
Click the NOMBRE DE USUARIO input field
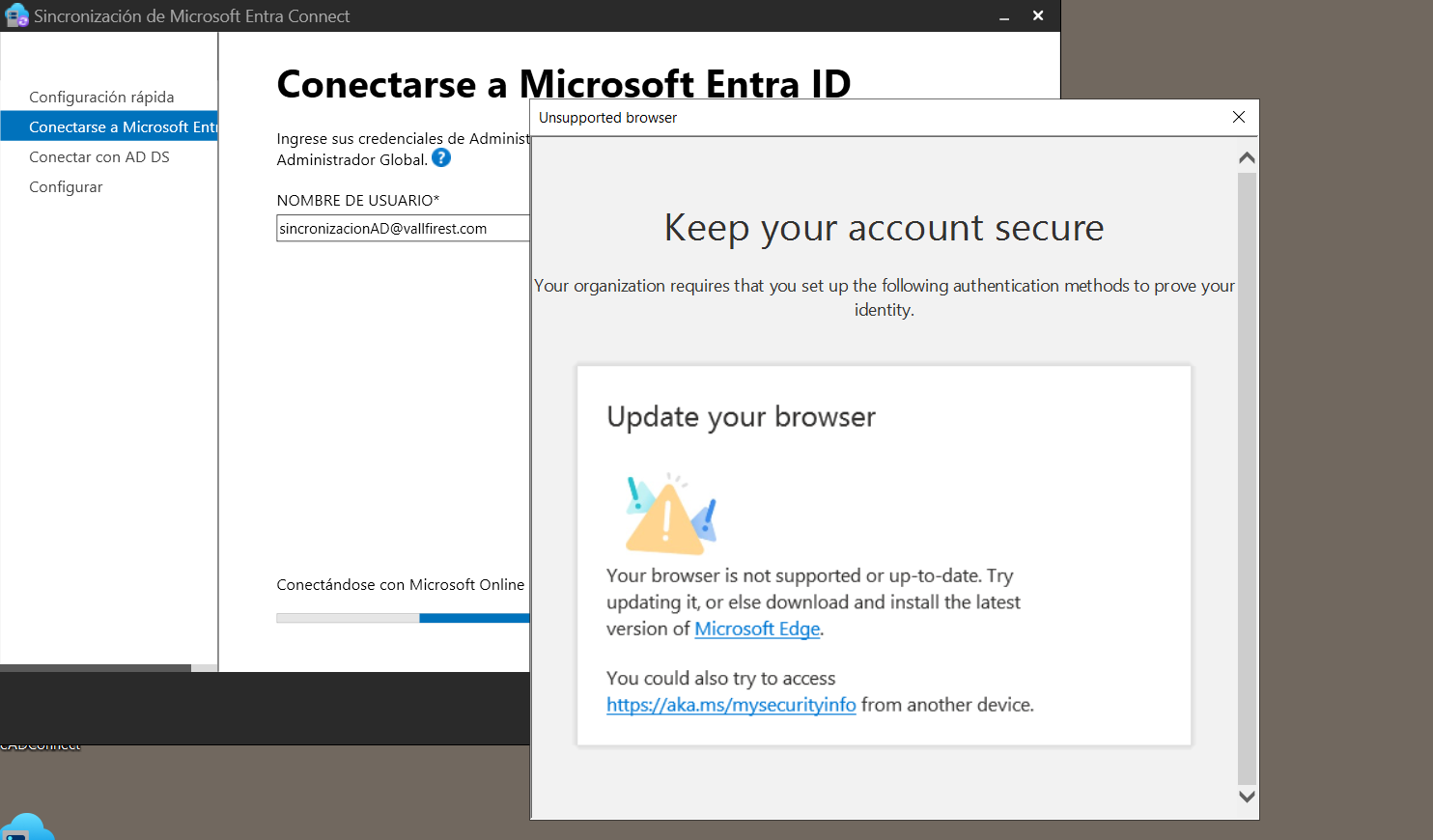(403, 228)
